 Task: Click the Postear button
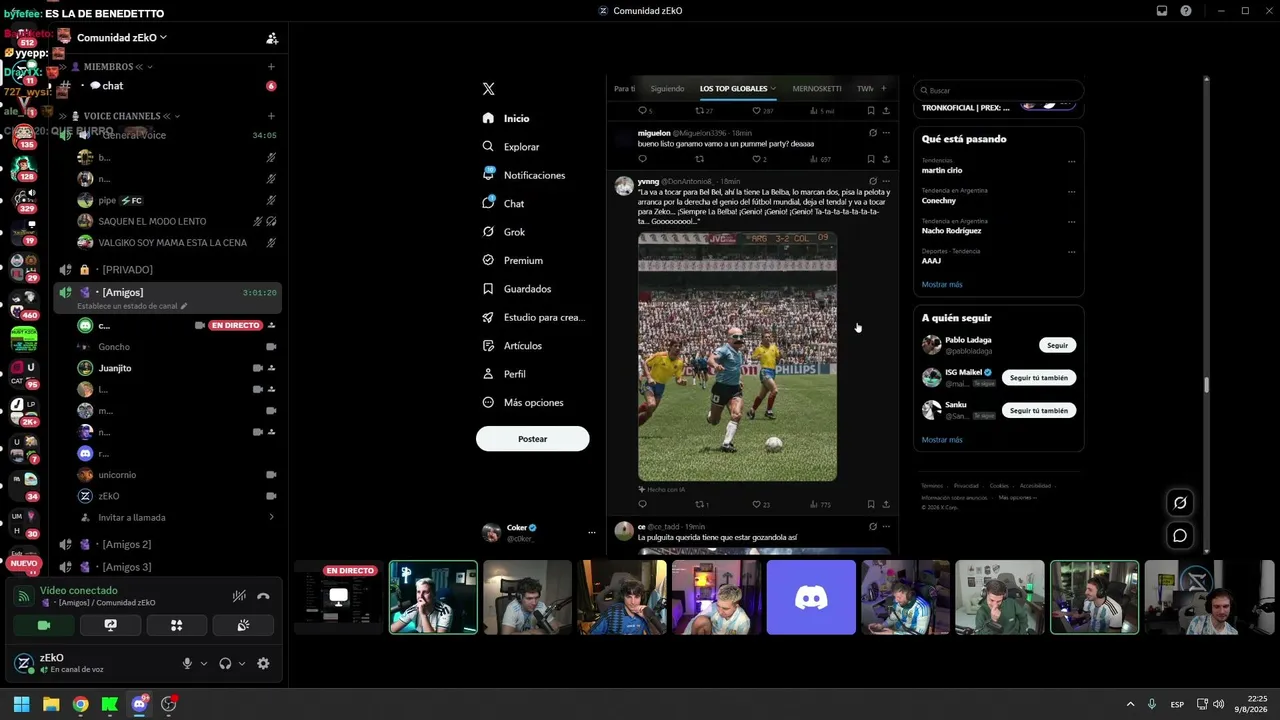pos(533,439)
